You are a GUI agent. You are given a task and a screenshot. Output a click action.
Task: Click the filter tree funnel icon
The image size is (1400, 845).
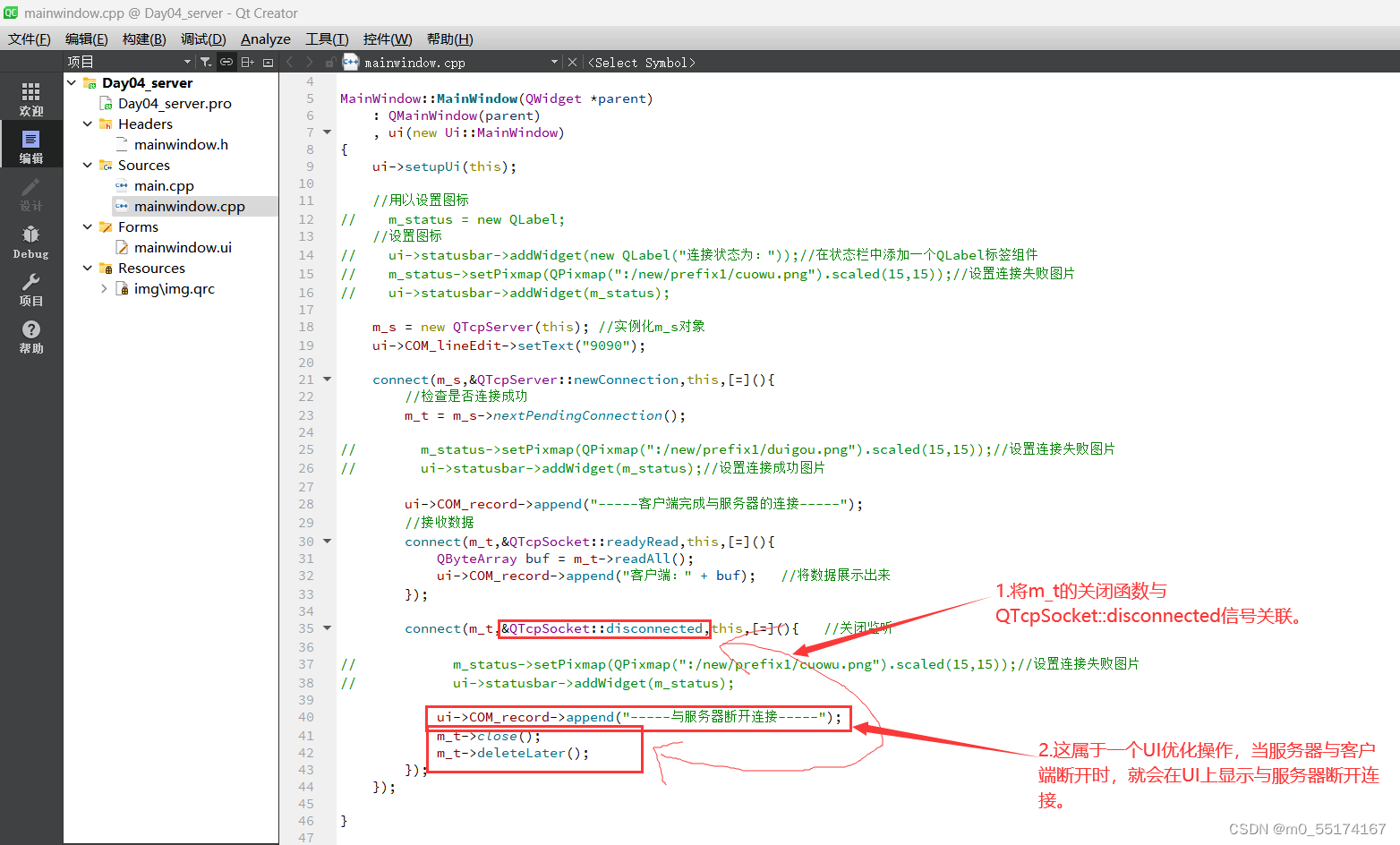206,62
